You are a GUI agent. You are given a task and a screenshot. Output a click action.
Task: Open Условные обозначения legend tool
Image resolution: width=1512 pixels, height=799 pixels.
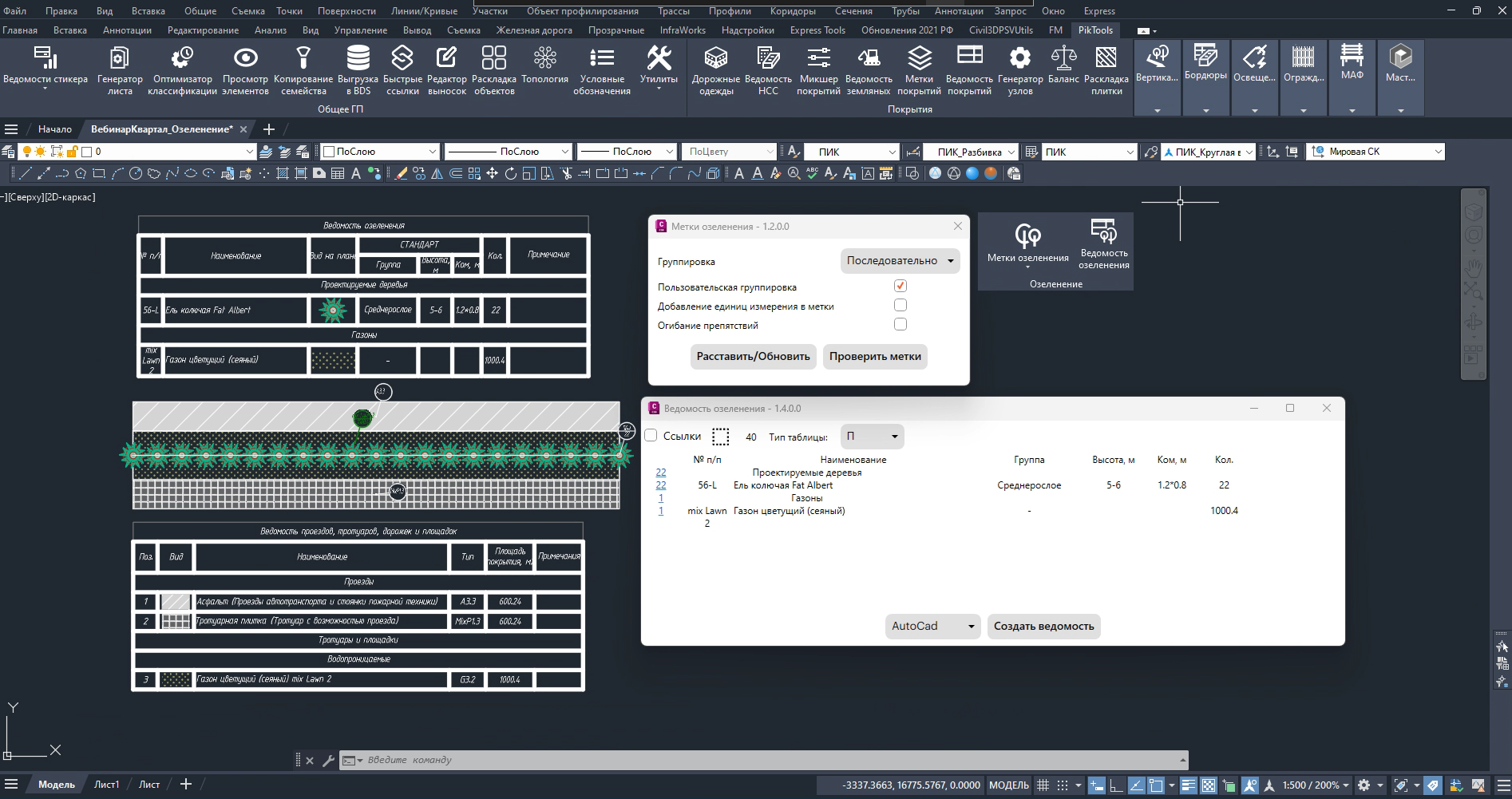tap(602, 70)
